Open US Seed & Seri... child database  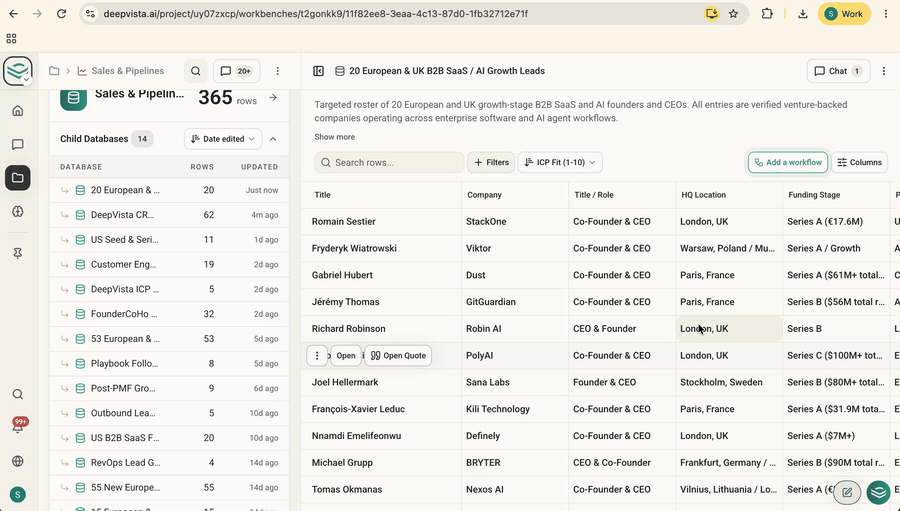(169, 239)
